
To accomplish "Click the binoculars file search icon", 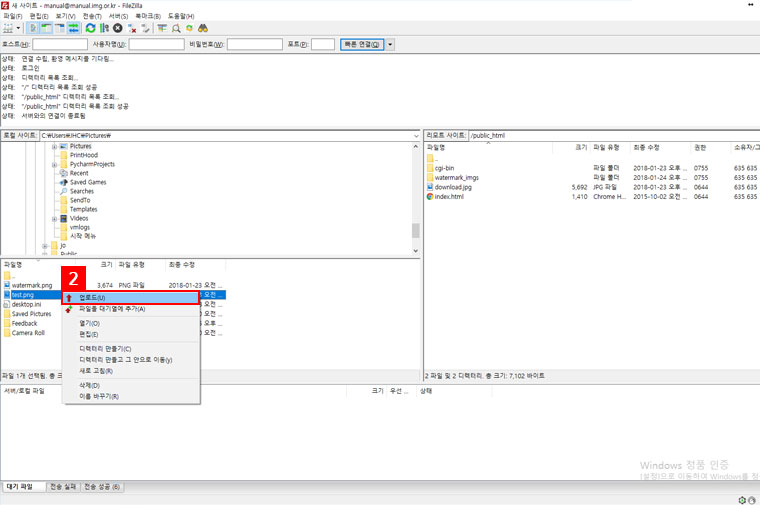I will [203, 29].
